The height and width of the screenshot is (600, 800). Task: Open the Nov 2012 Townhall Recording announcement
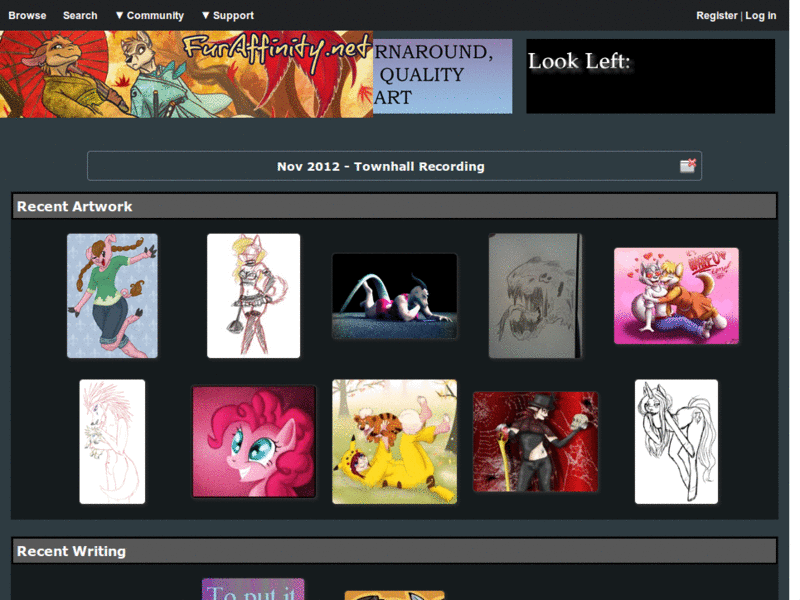381,166
